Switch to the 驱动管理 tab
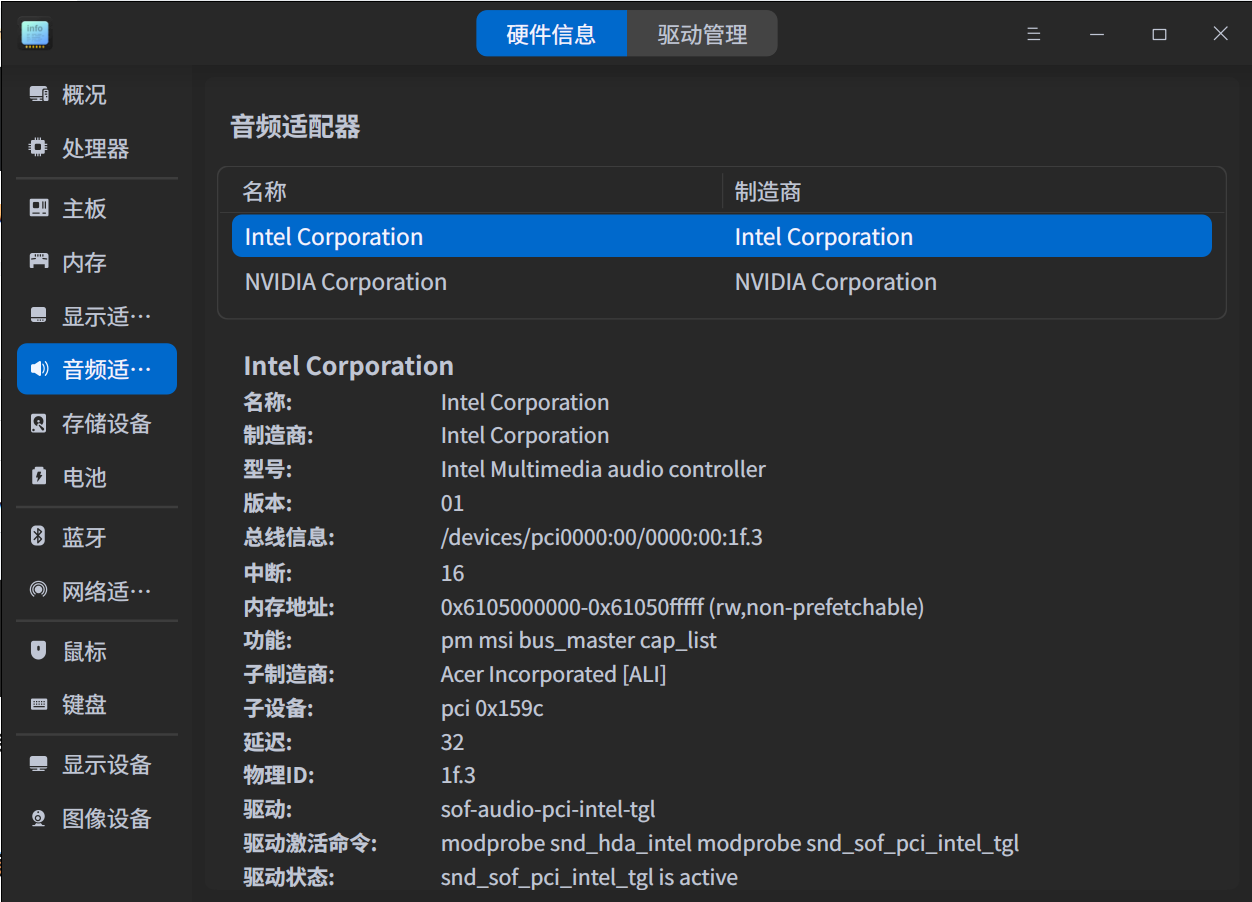Screen dimensions: 1252x902 (701, 33)
